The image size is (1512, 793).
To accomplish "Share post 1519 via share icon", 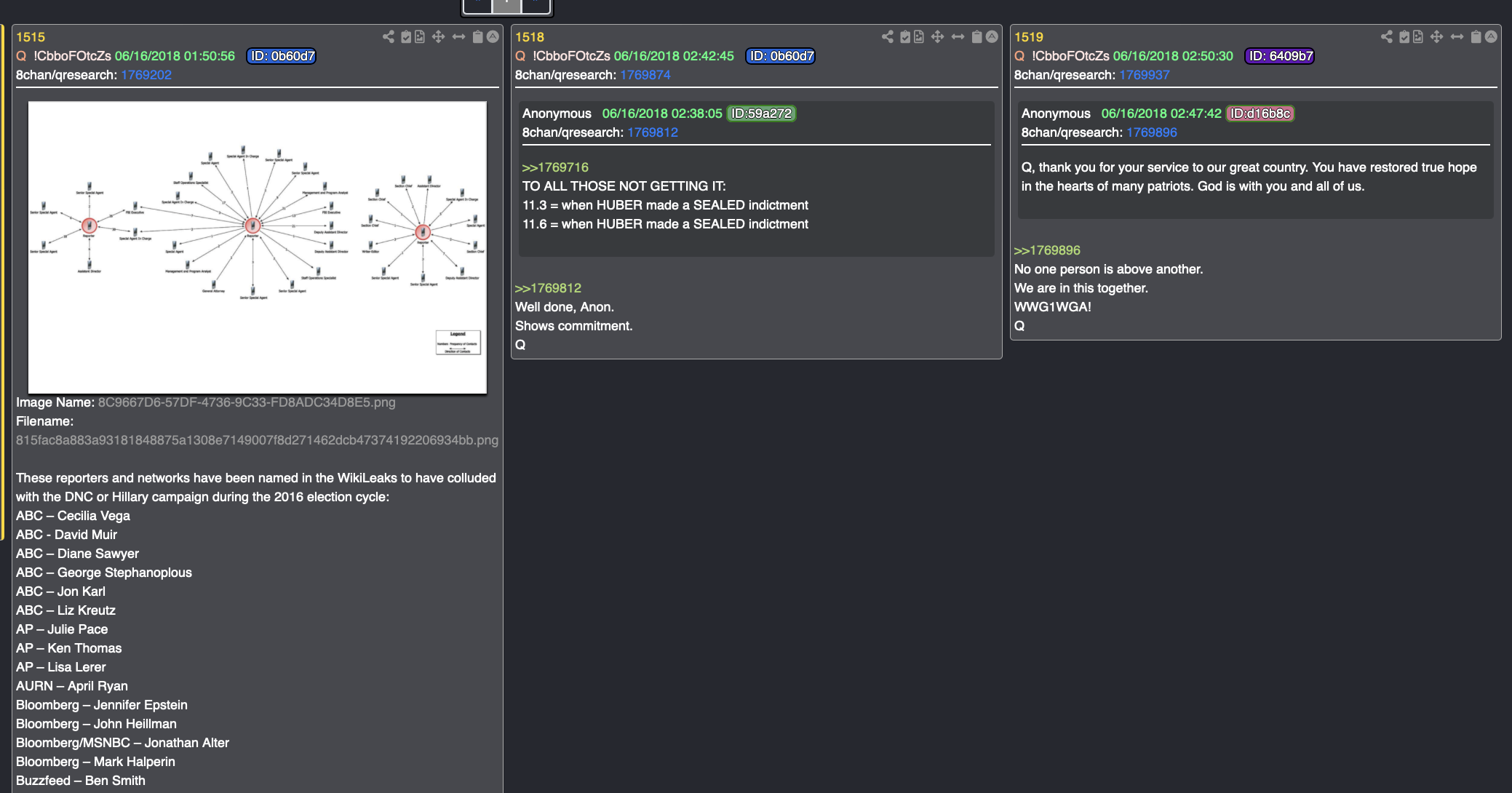I will click(1387, 36).
